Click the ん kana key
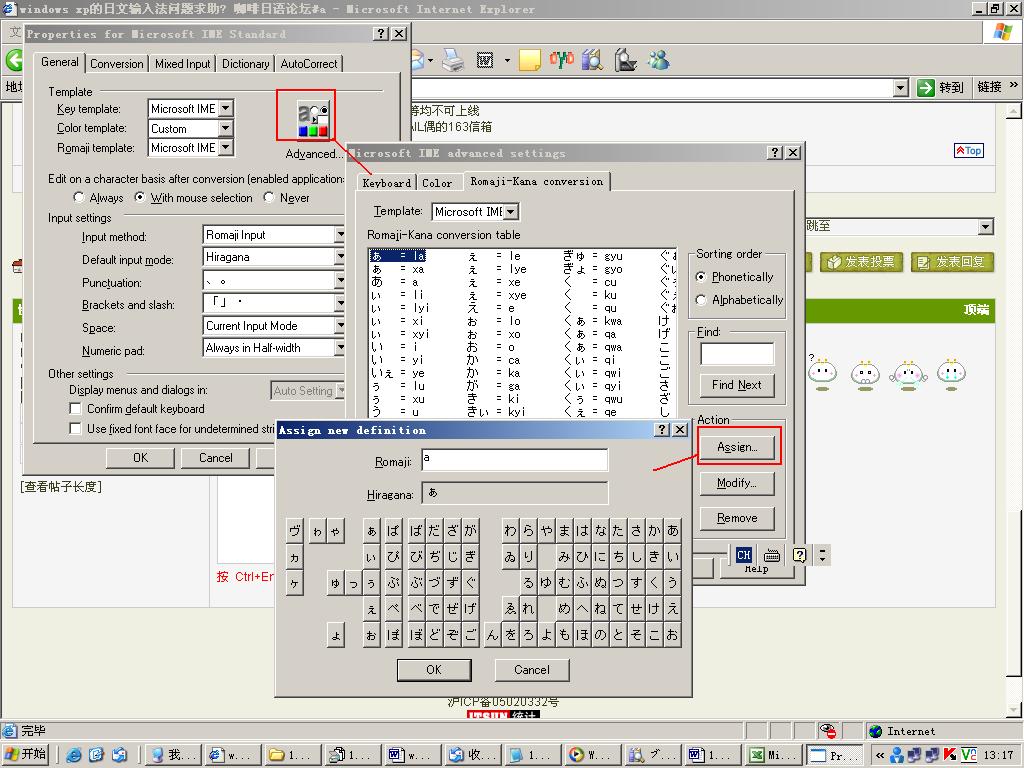Image resolution: width=1024 pixels, height=768 pixels. pyautogui.click(x=492, y=635)
